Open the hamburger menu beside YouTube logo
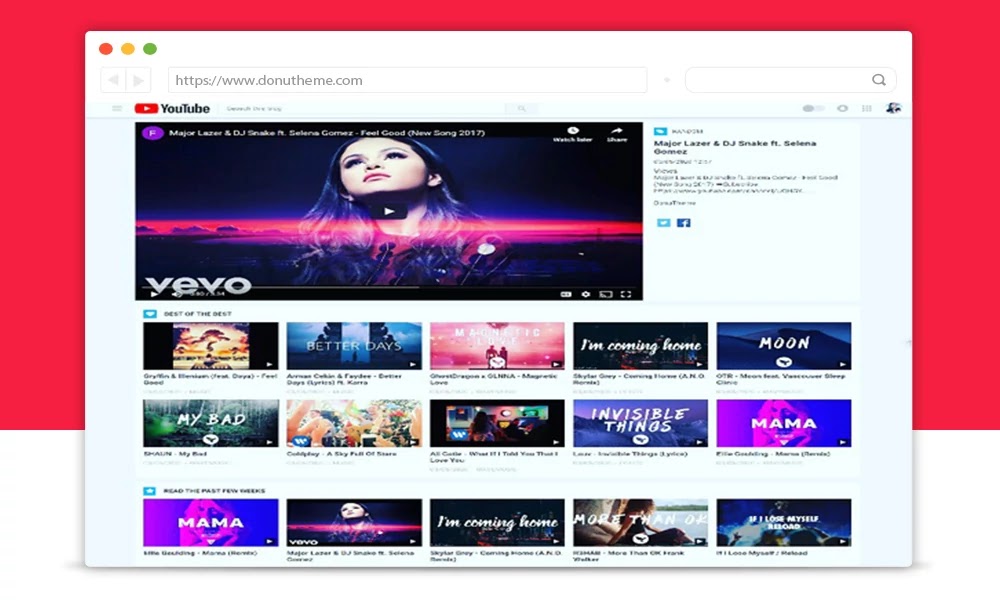Image resolution: width=1000 pixels, height=600 pixels. [117, 108]
